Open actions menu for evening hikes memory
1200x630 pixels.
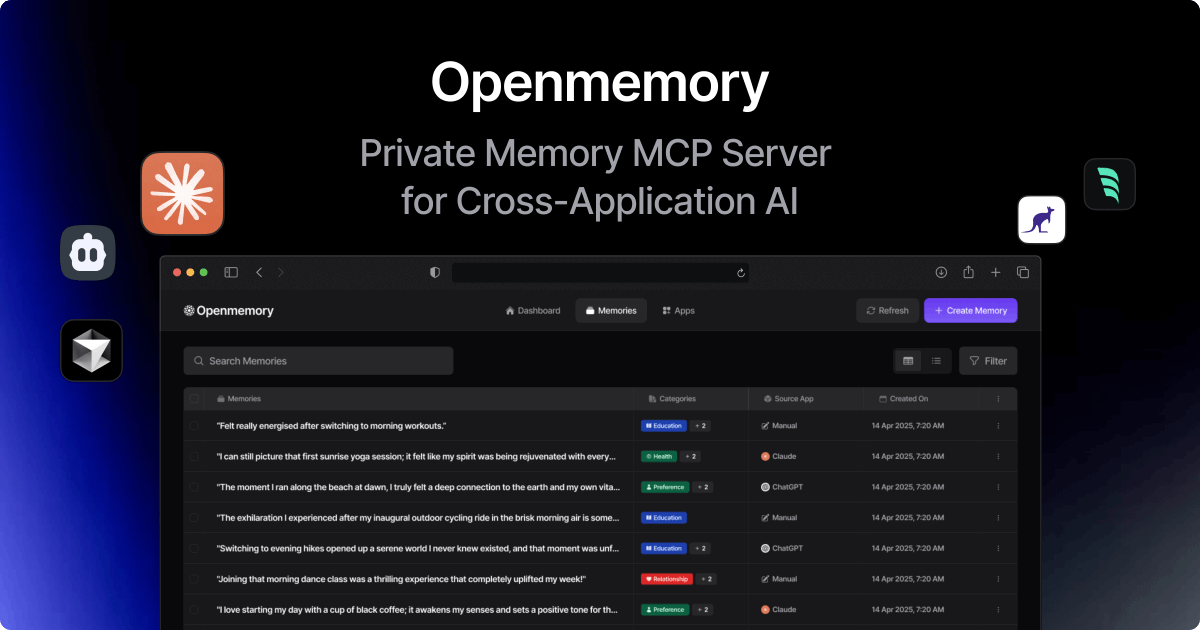(x=997, y=548)
